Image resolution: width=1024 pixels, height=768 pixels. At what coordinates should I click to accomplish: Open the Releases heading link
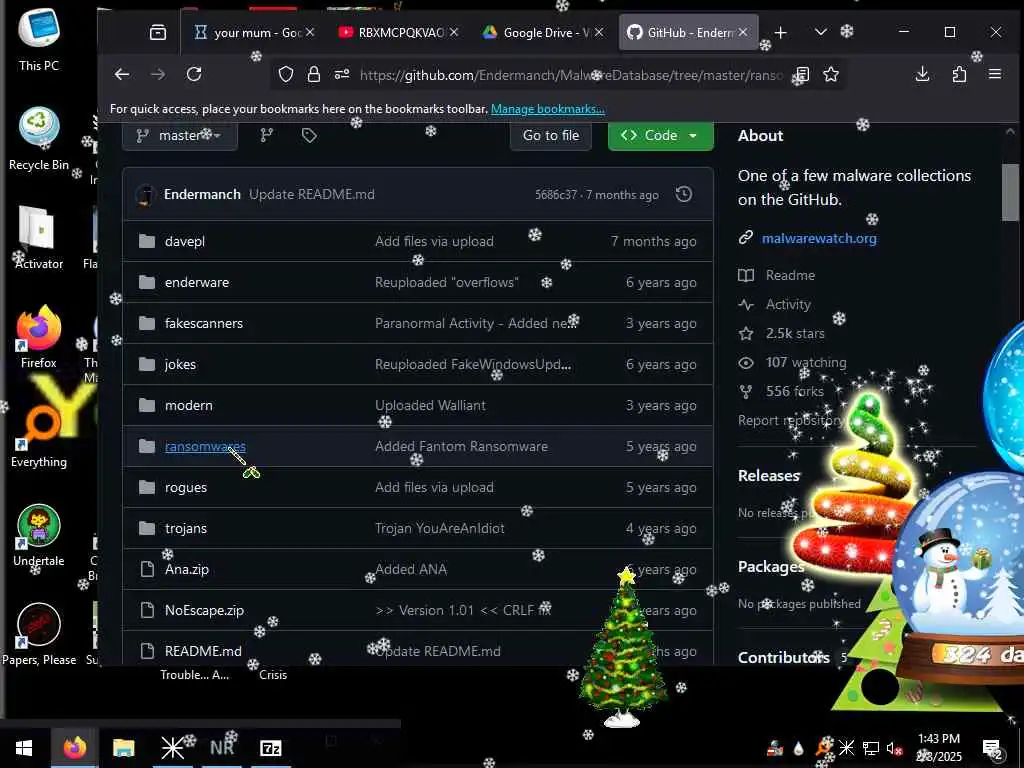click(769, 475)
